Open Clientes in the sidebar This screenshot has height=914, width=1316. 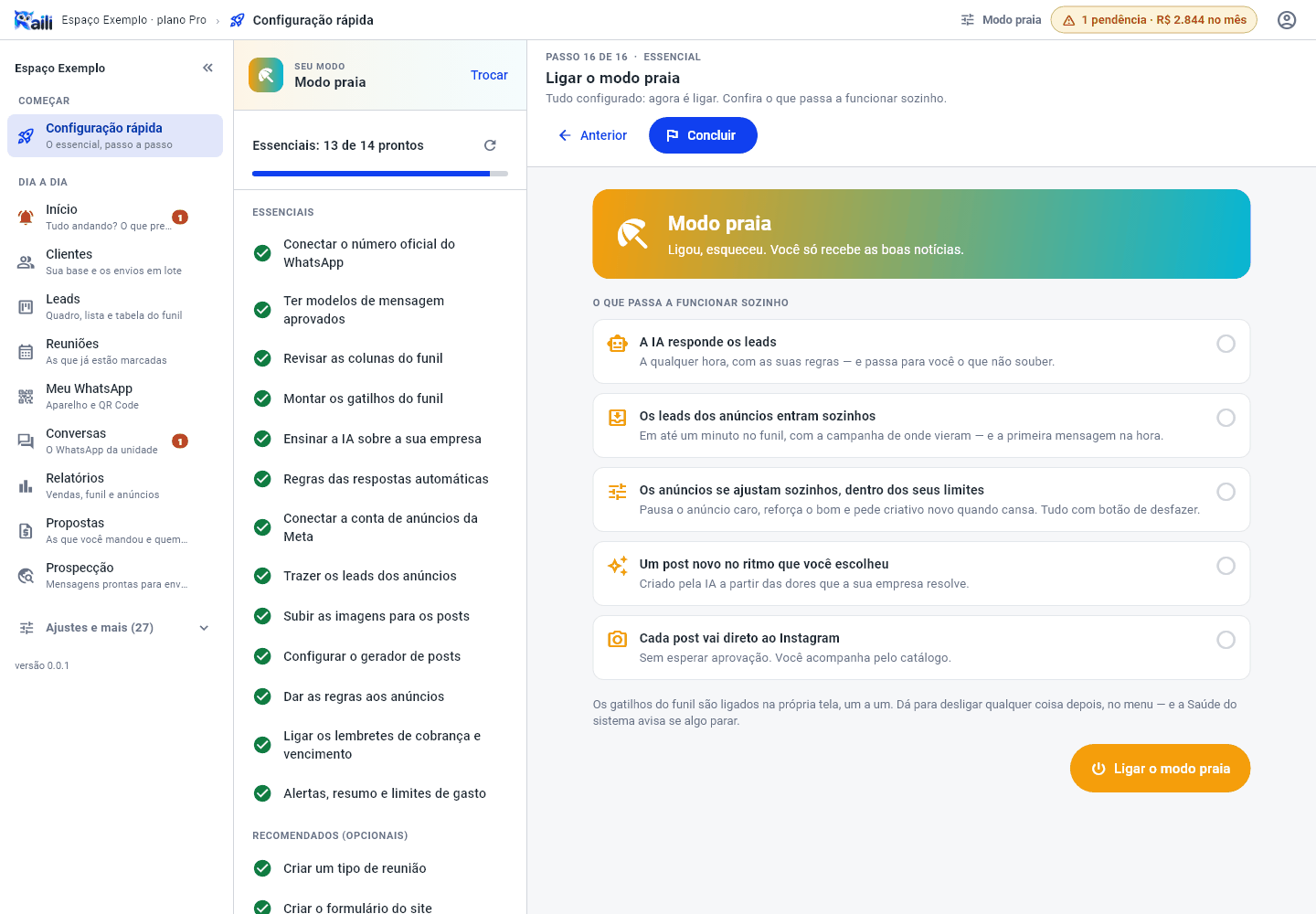115,262
